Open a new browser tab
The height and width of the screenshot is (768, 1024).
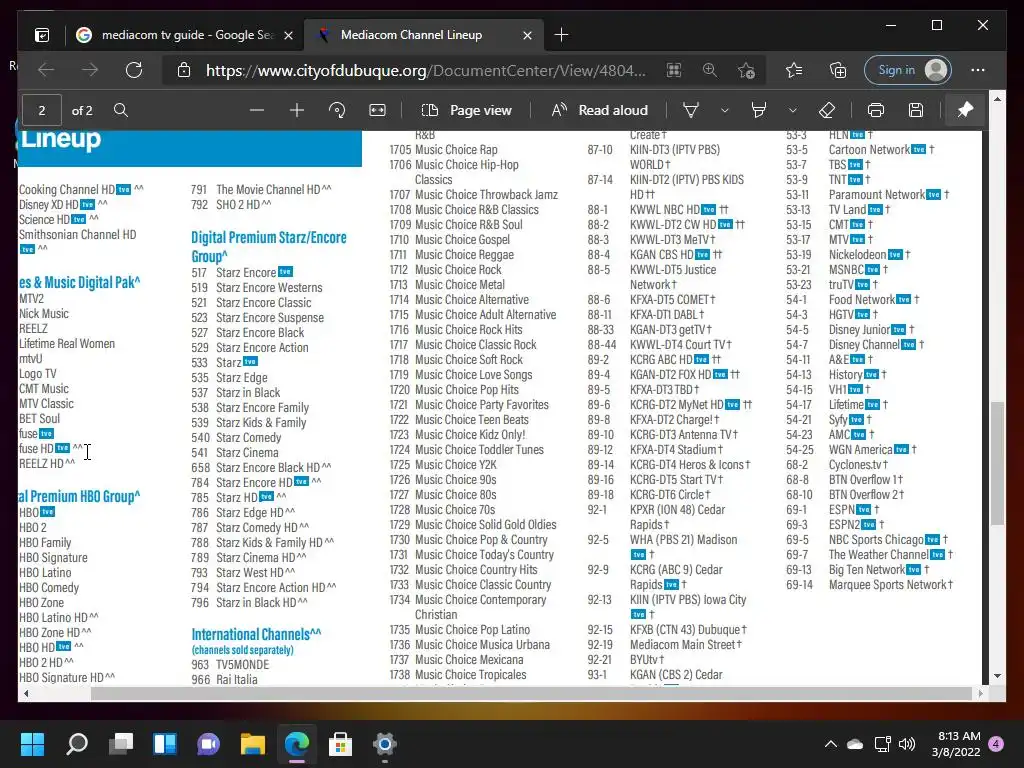(562, 35)
